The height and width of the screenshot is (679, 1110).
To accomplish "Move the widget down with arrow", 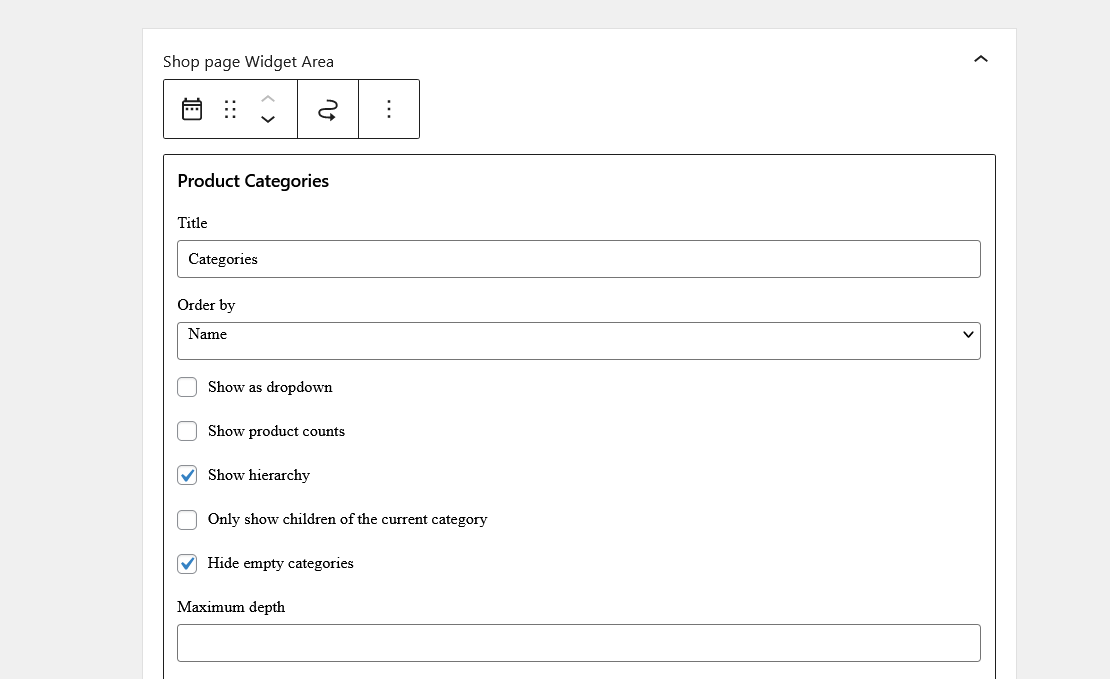I will pyautogui.click(x=268, y=120).
